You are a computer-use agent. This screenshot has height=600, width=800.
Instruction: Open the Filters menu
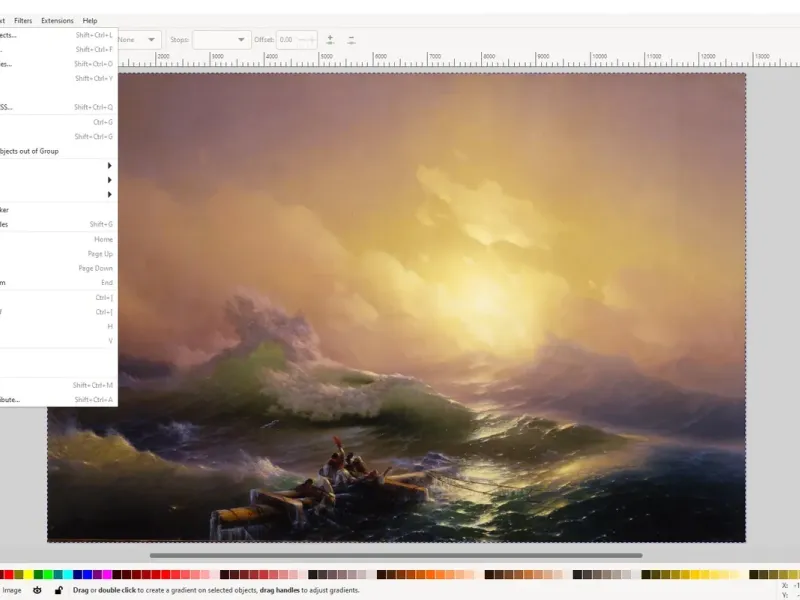[x=23, y=21]
